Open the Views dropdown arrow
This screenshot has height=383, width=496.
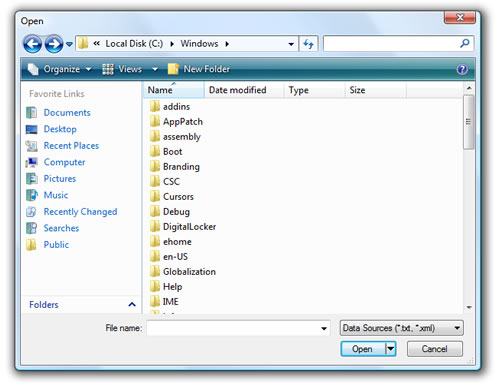(155, 69)
